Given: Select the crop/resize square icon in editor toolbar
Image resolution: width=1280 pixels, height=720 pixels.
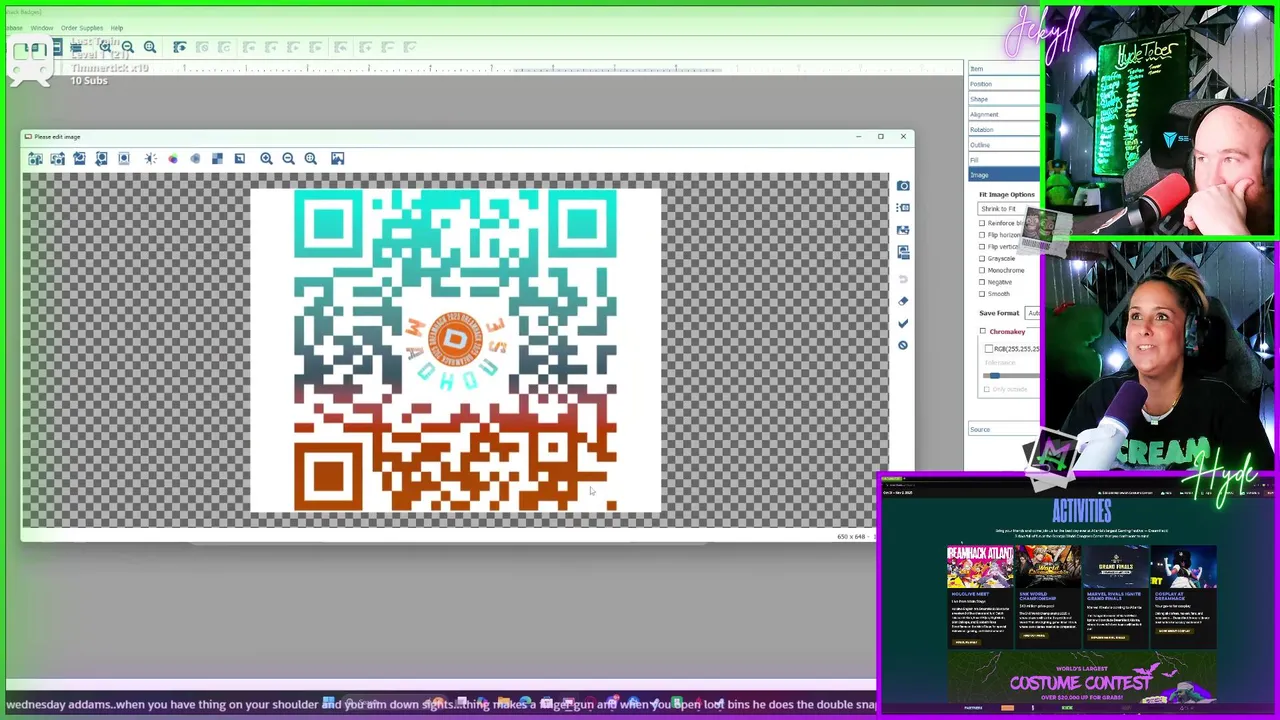Looking at the screenshot, I should pos(239,158).
